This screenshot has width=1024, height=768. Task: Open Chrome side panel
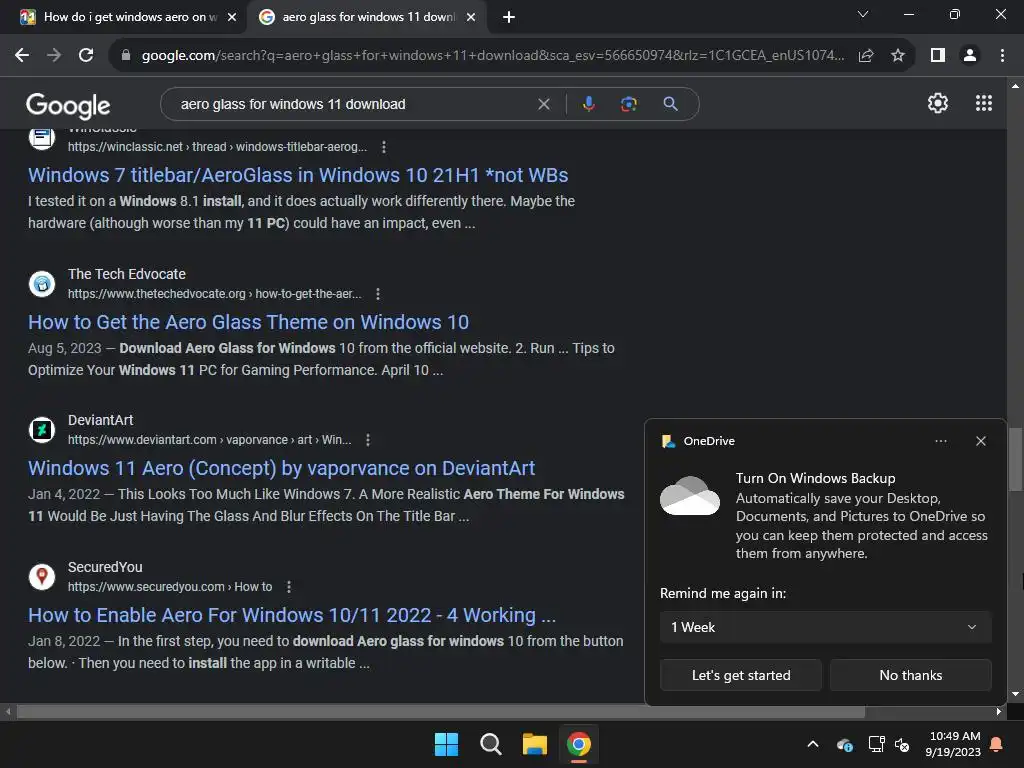(938, 56)
